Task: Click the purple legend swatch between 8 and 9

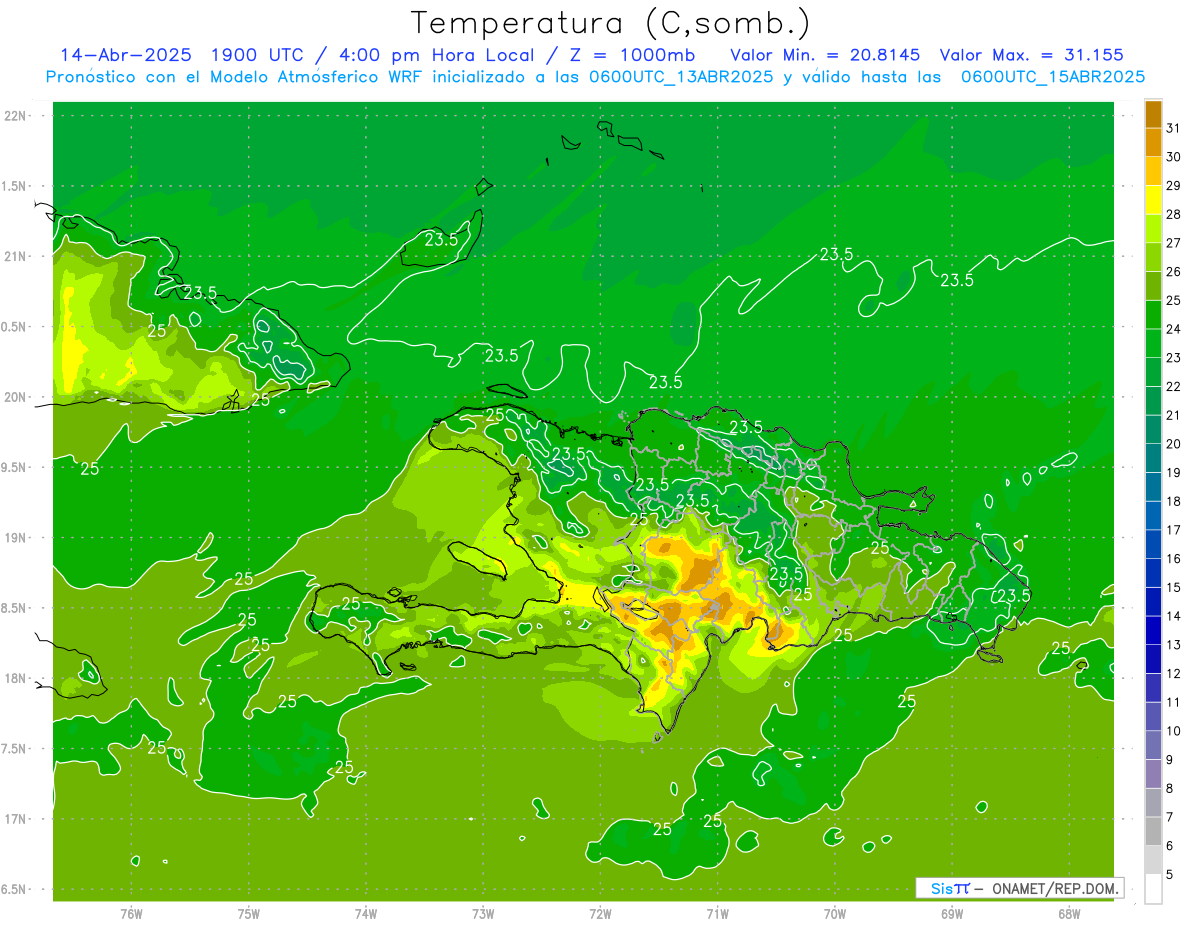Action: pyautogui.click(x=1153, y=774)
